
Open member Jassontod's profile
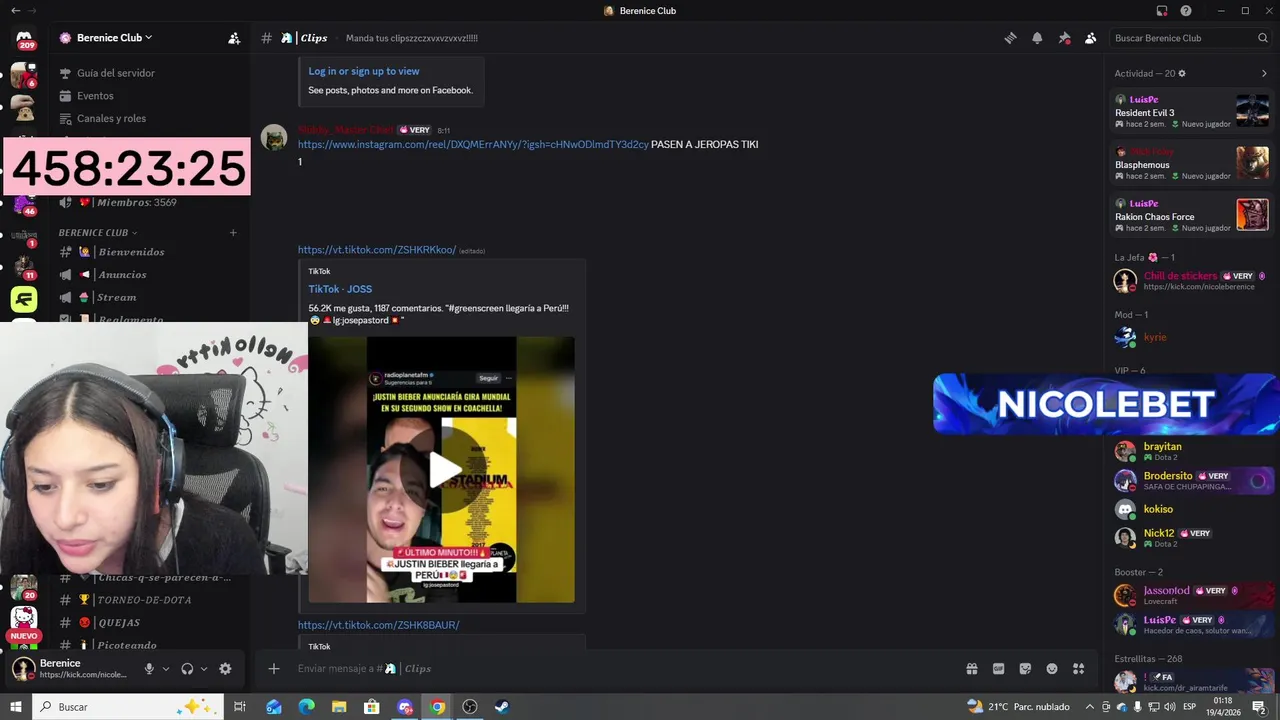coord(1192,595)
